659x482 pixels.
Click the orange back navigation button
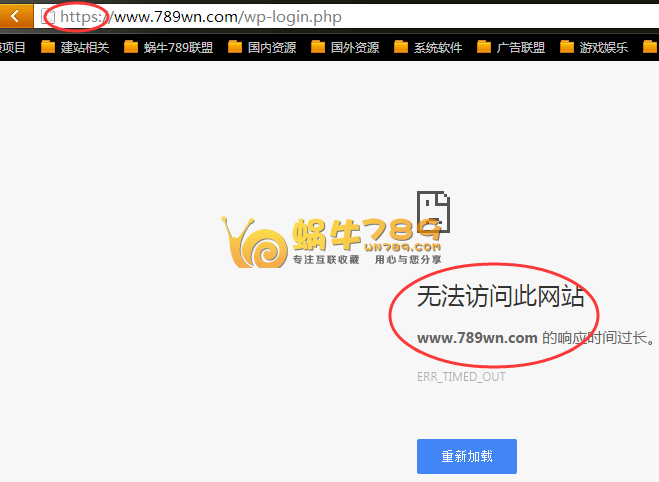coord(16,17)
